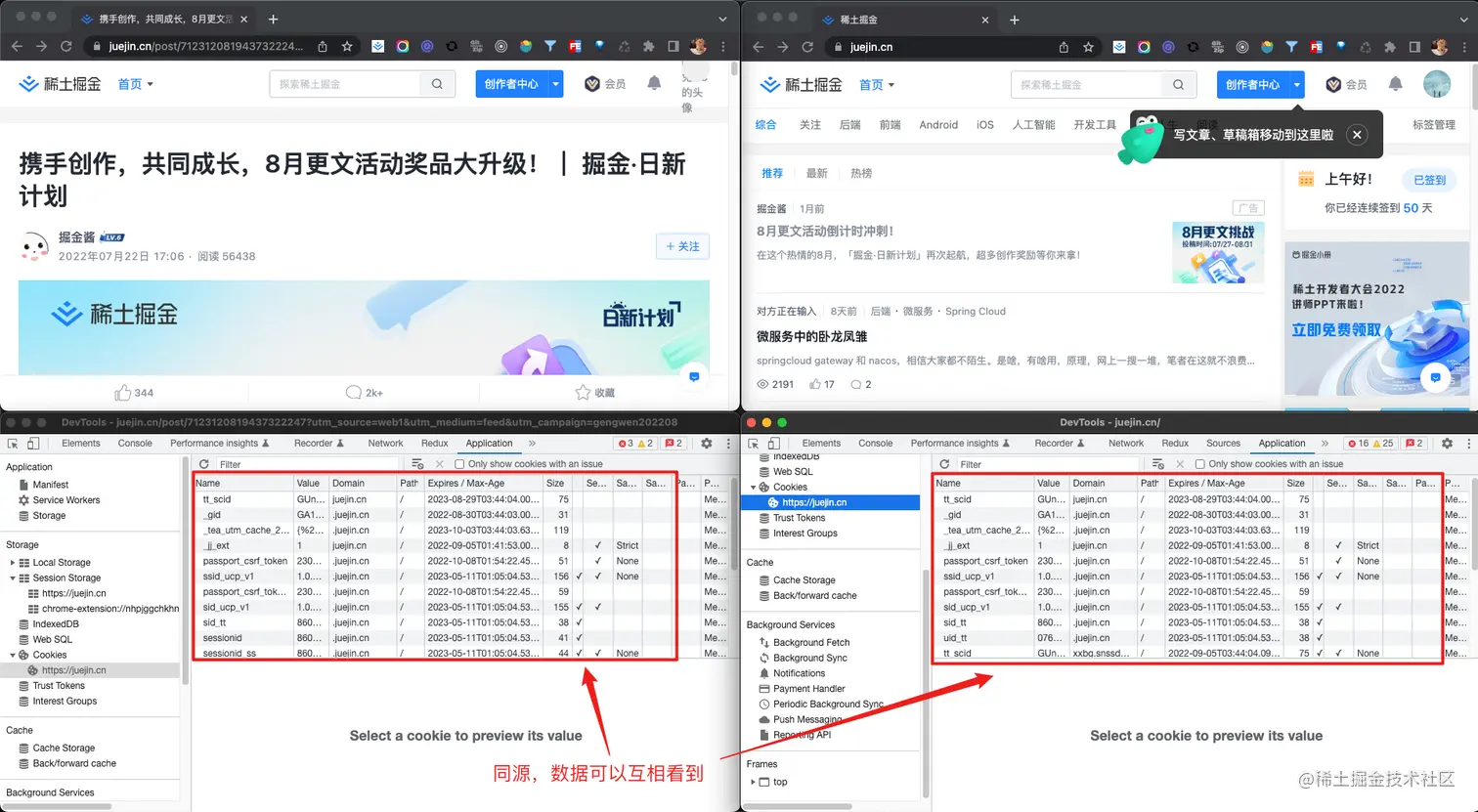Viewport: 1478px width, 812px height.
Task: Go back in the right browser window
Action: coord(757,46)
